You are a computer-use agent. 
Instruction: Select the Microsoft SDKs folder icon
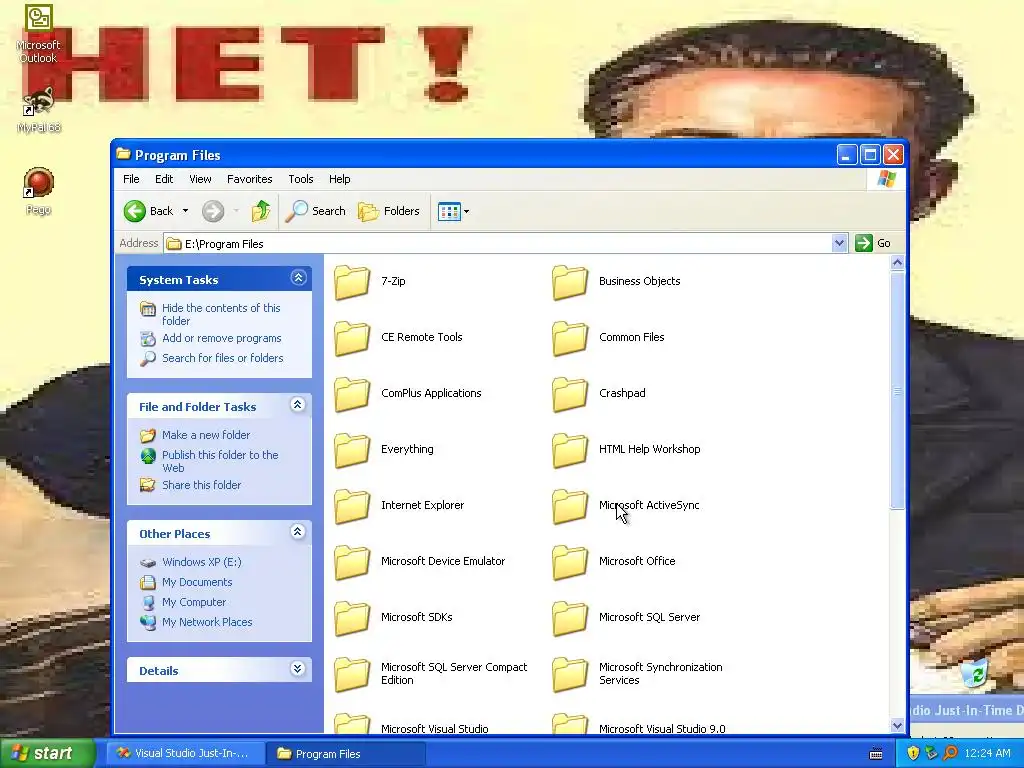point(352,619)
